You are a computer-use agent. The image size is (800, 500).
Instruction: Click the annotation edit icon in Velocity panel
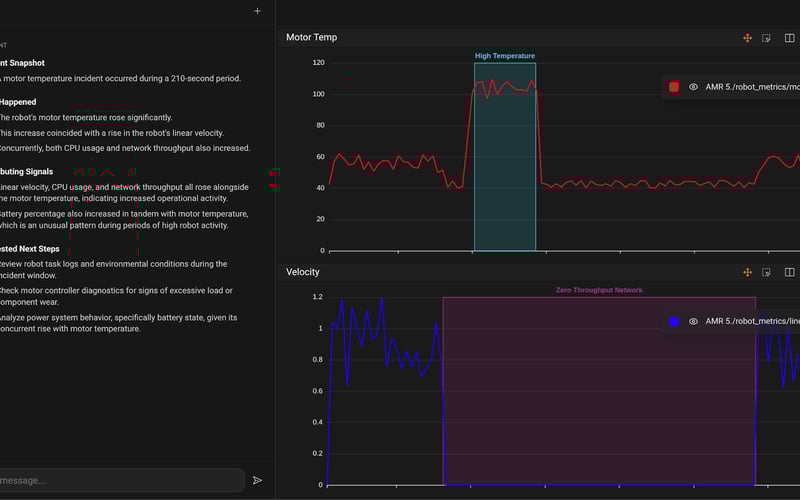coord(766,272)
